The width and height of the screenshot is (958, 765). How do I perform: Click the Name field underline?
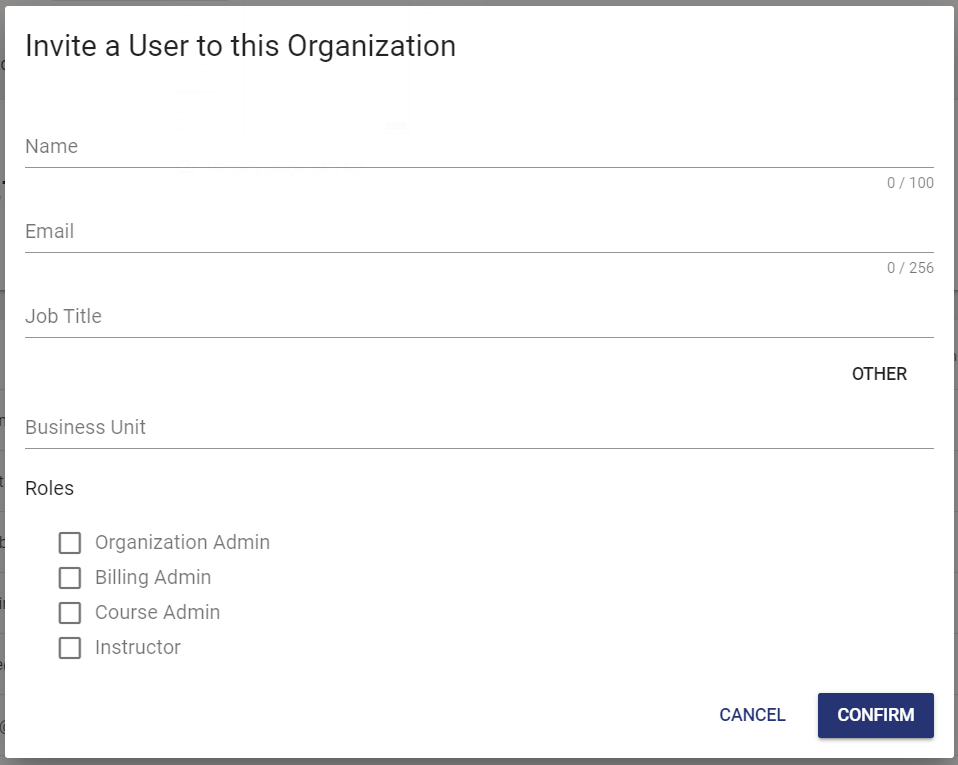[479, 165]
